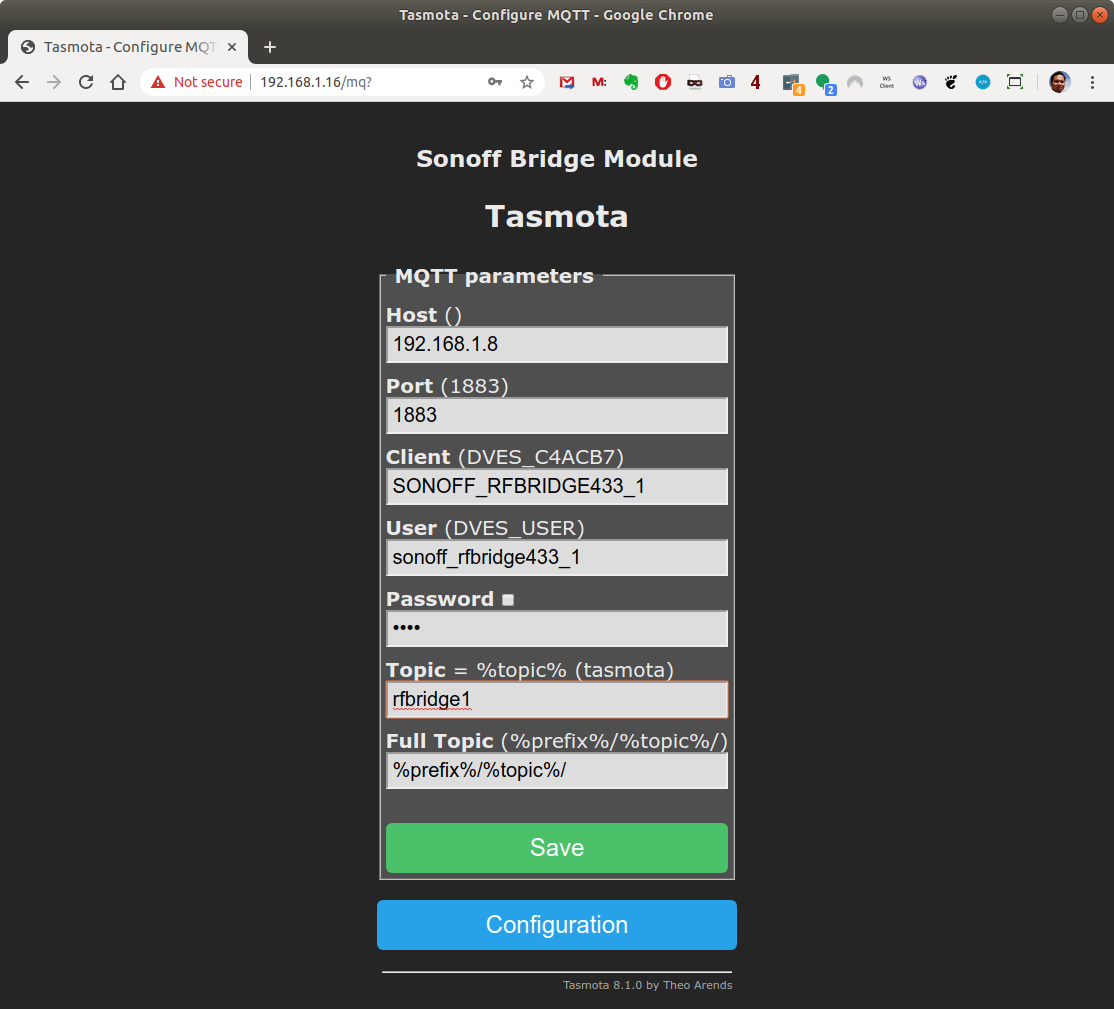Open the dark red '4' extension
The image size is (1114, 1009).
[x=756, y=82]
